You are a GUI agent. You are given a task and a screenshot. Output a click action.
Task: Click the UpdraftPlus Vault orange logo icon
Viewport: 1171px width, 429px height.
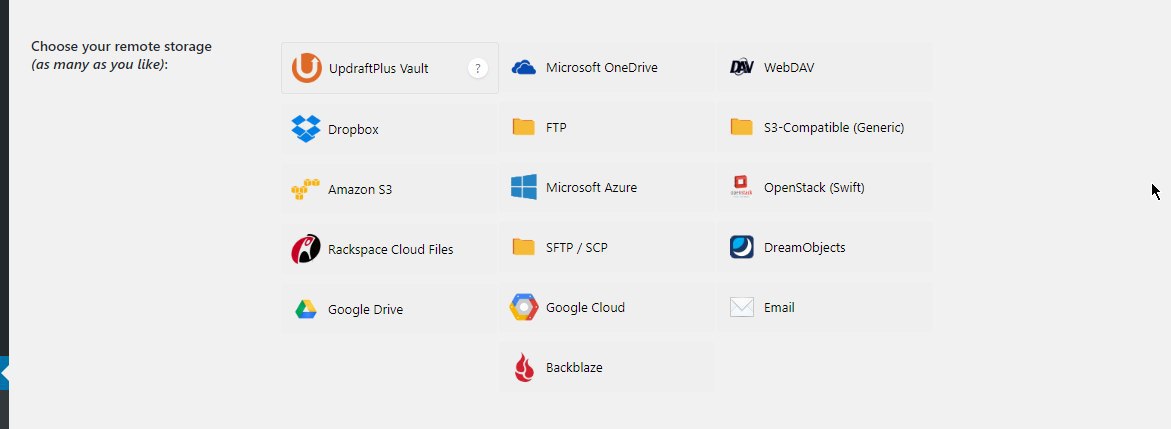click(x=306, y=68)
